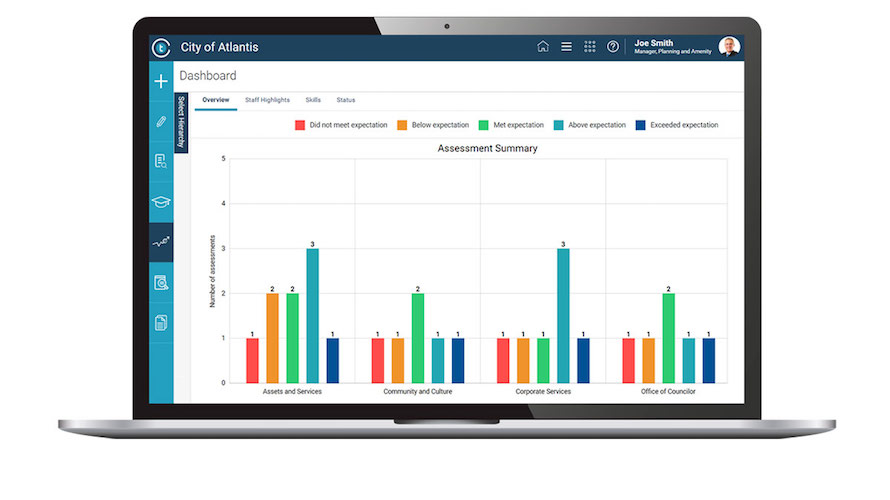Click the City of Atlantis logo

pyautogui.click(x=161, y=47)
